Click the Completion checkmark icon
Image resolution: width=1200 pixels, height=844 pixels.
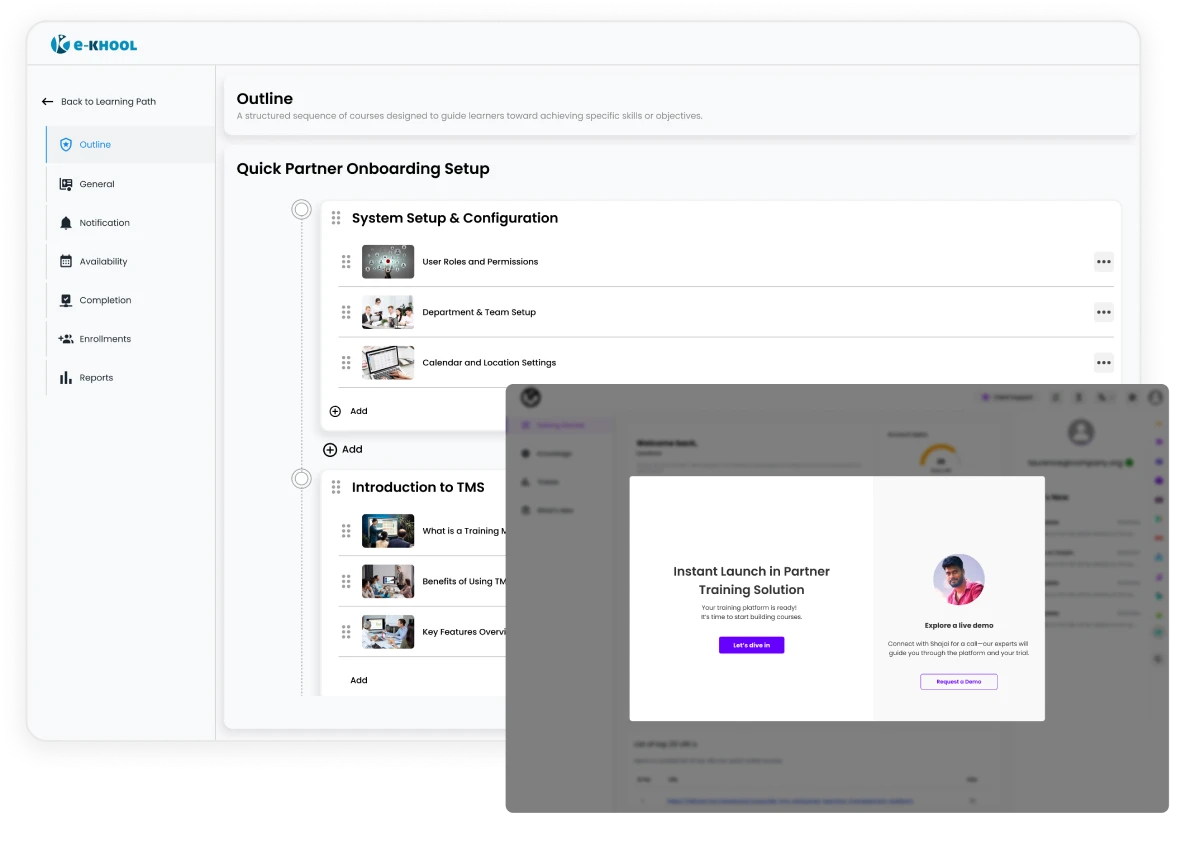coord(64,300)
